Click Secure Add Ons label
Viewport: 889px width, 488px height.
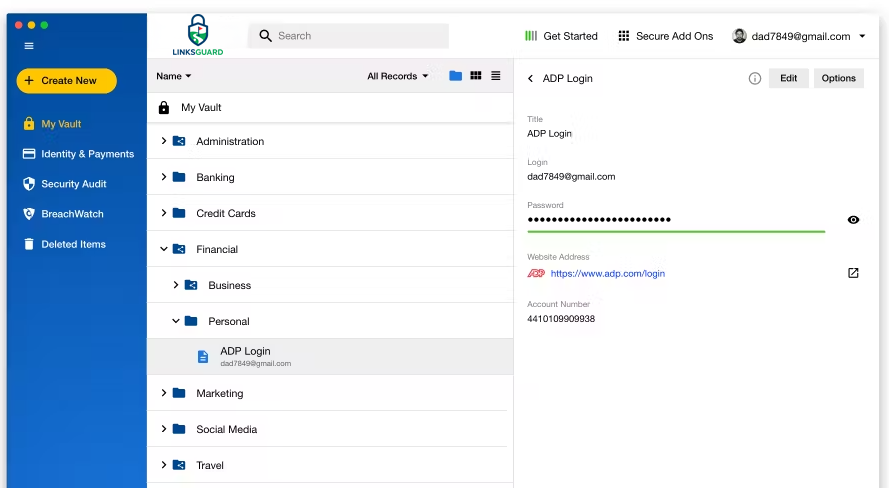point(675,36)
